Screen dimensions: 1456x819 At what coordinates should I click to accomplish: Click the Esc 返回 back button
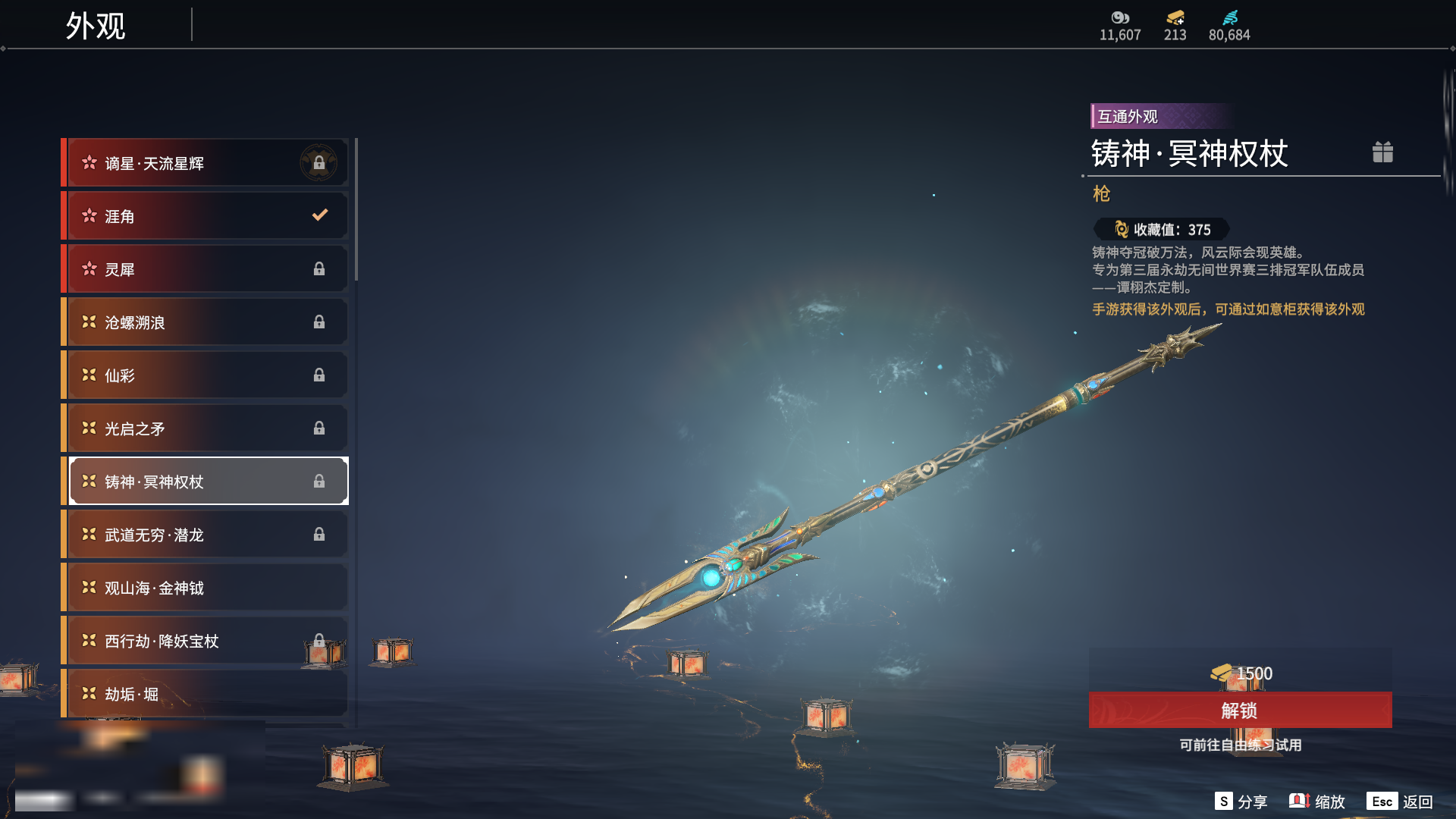[x=1400, y=802]
